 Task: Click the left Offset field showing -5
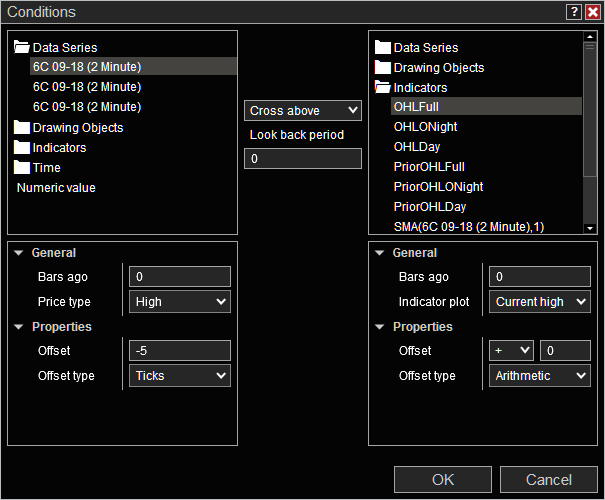coord(180,351)
